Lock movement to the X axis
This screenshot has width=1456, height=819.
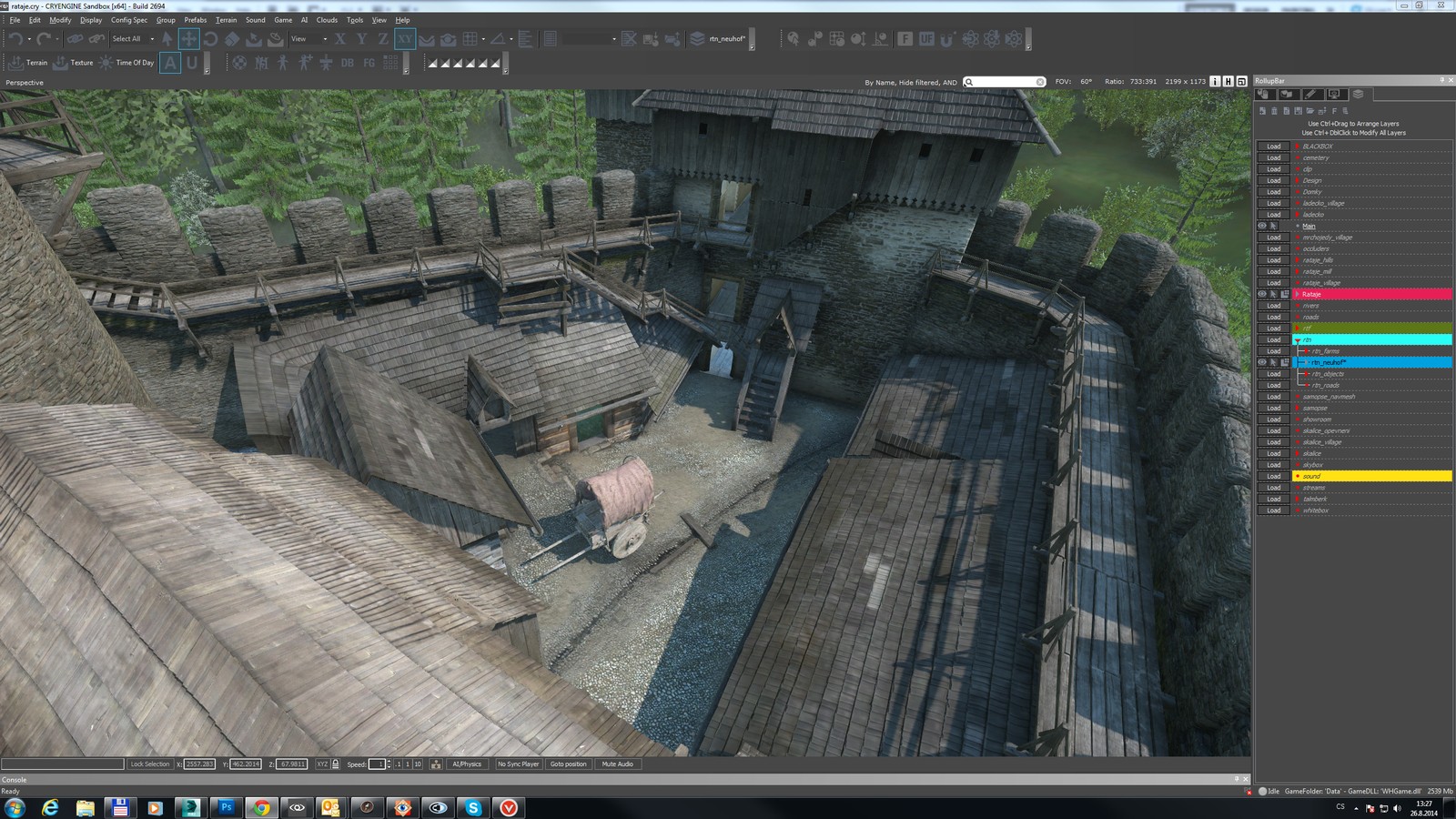point(339,39)
